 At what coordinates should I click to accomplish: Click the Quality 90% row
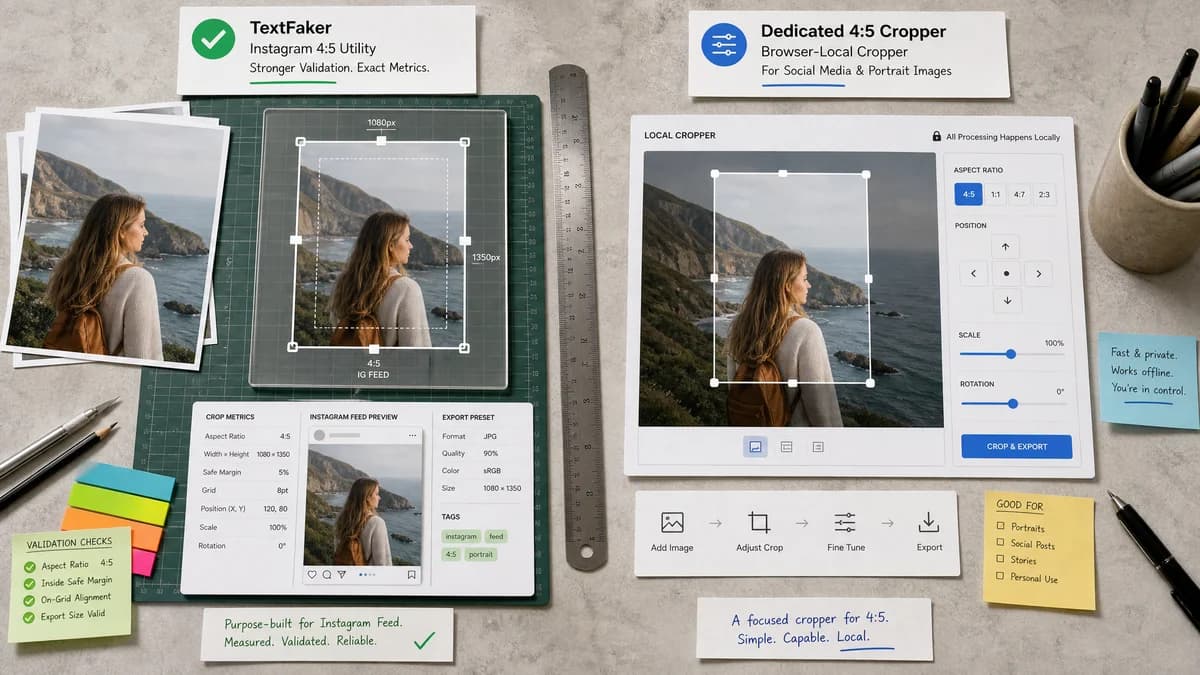(x=482, y=454)
